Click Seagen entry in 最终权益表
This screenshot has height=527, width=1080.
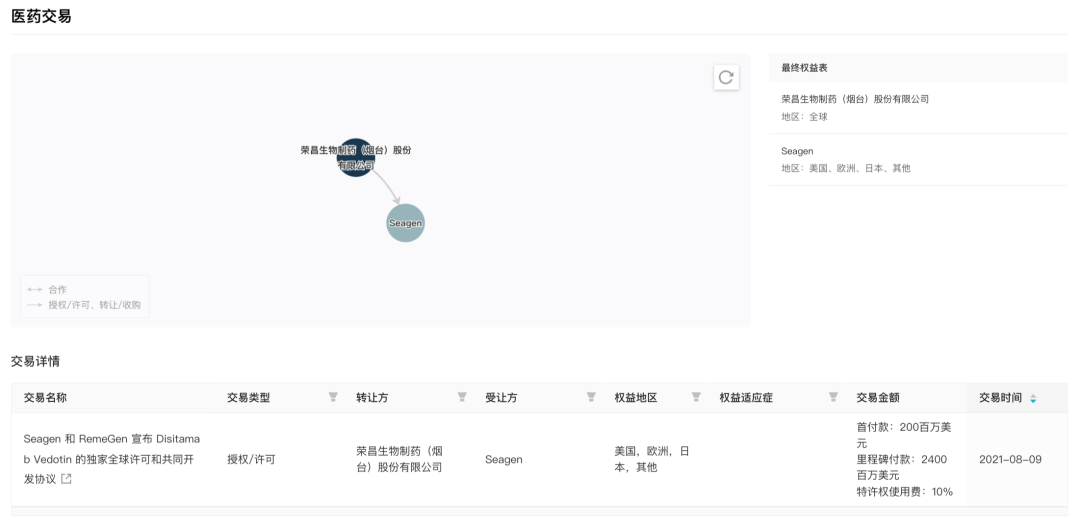pos(918,159)
